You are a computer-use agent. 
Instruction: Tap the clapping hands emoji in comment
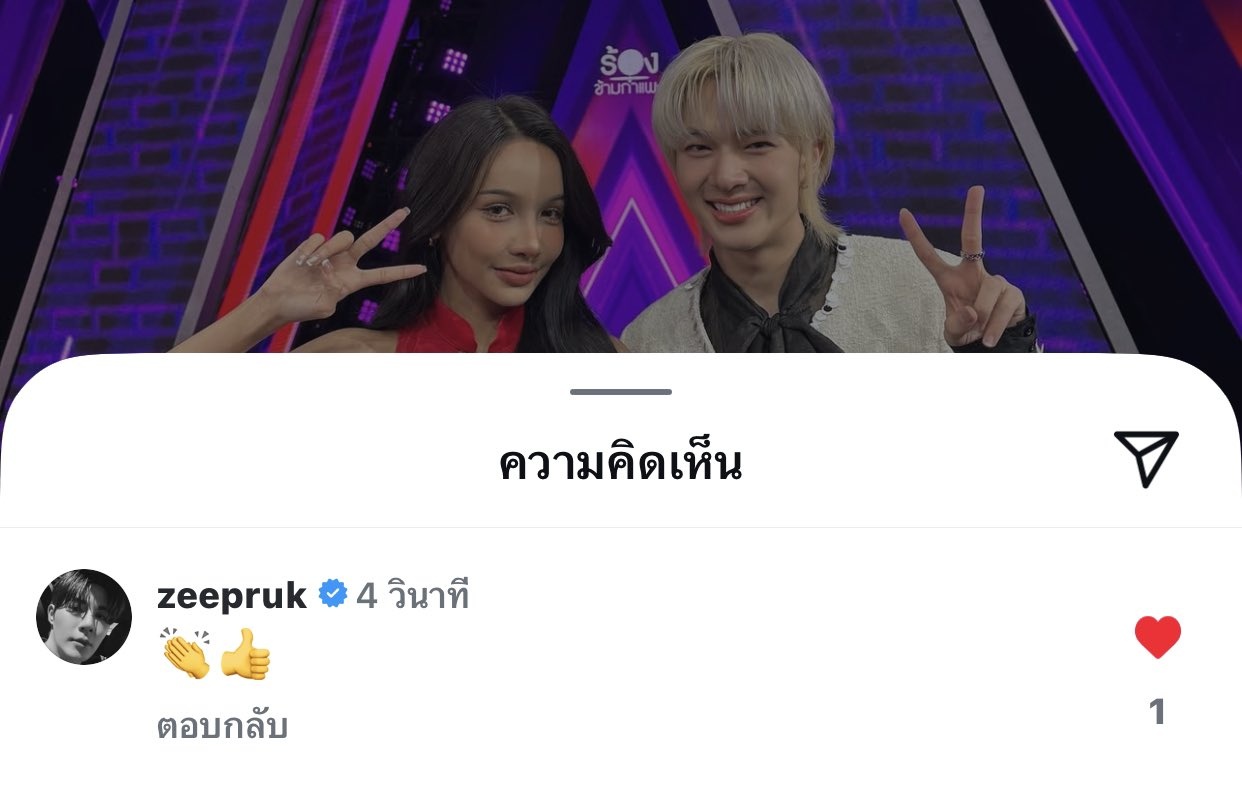[185, 655]
